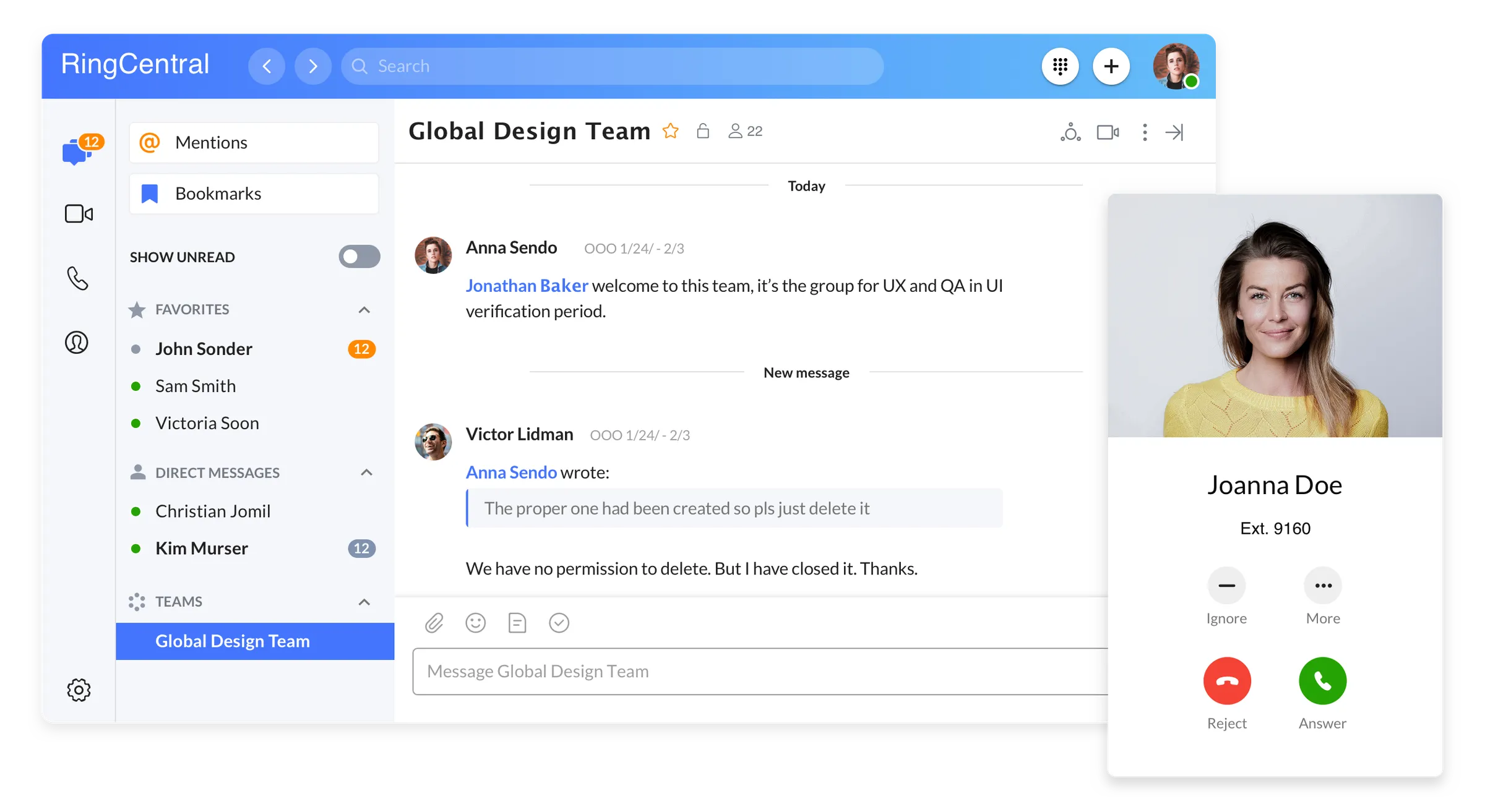Start a video call in the team header
Image resolution: width=1485 pixels, height=812 pixels.
coord(1107,132)
